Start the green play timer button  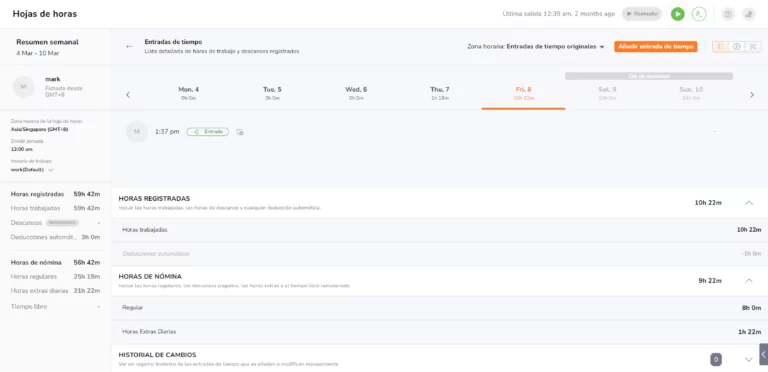(677, 14)
